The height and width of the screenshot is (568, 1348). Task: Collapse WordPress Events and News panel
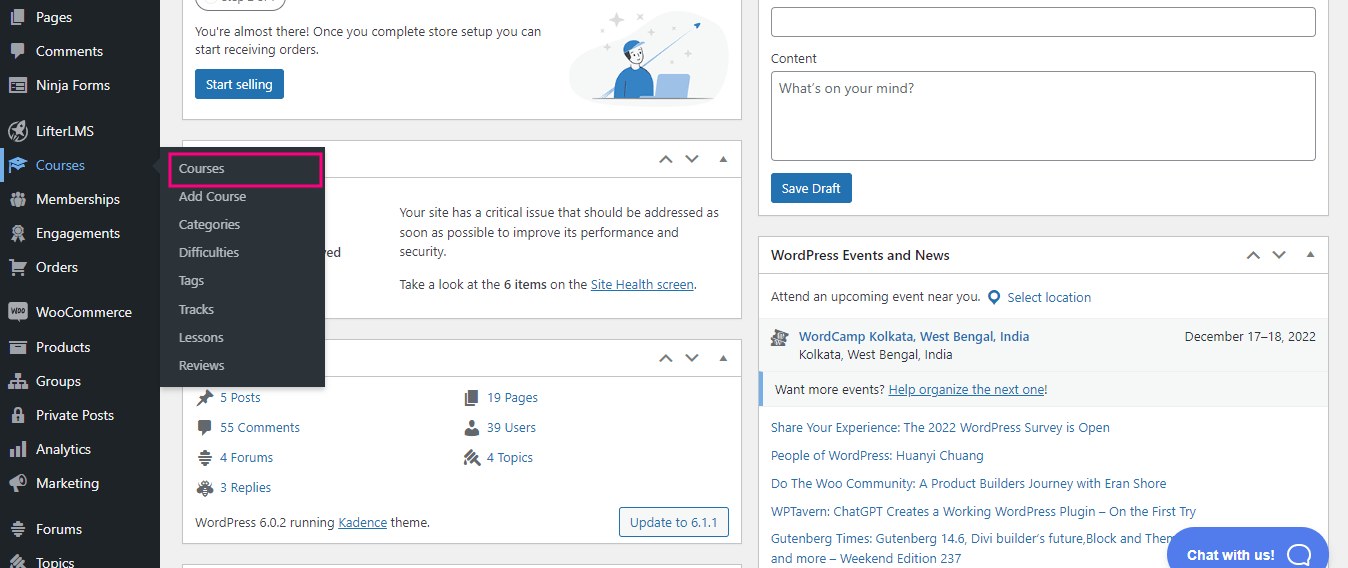(1310, 255)
